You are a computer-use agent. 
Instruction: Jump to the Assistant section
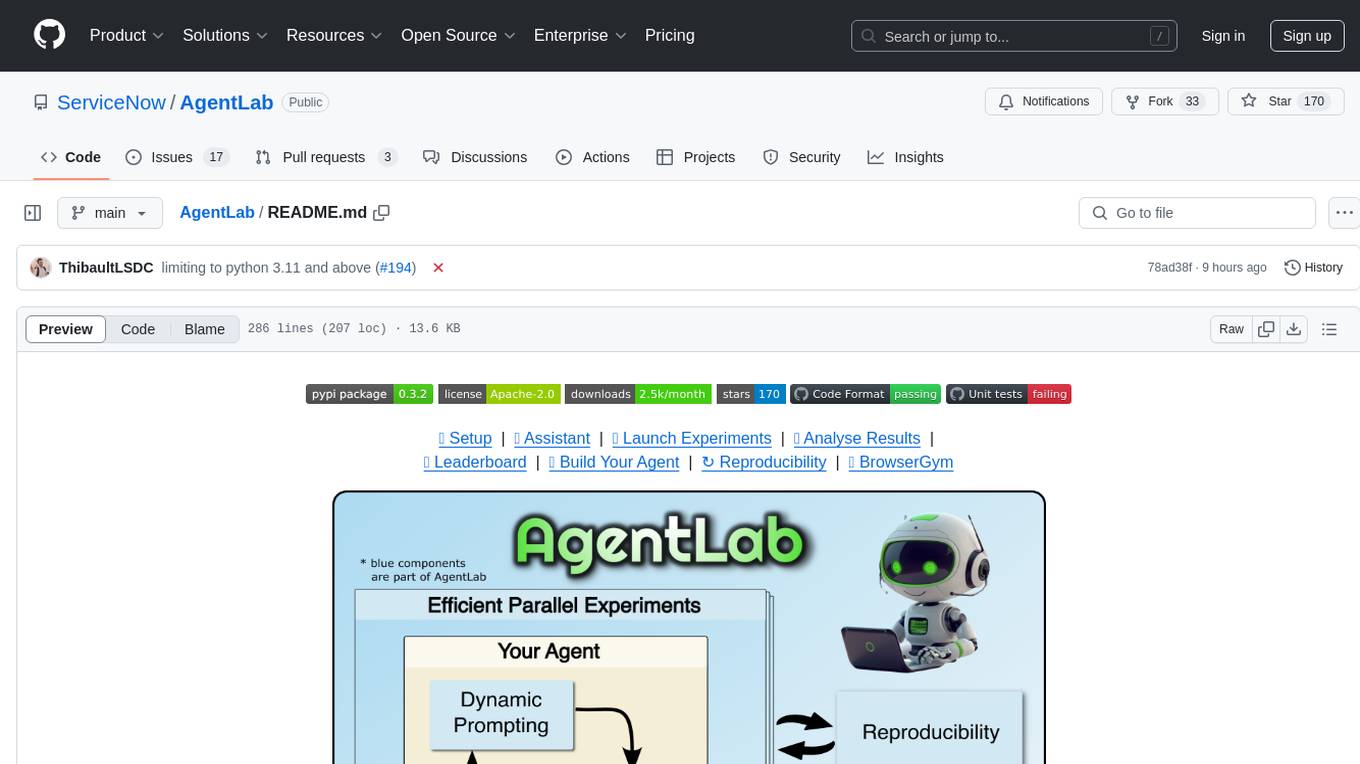tap(552, 438)
